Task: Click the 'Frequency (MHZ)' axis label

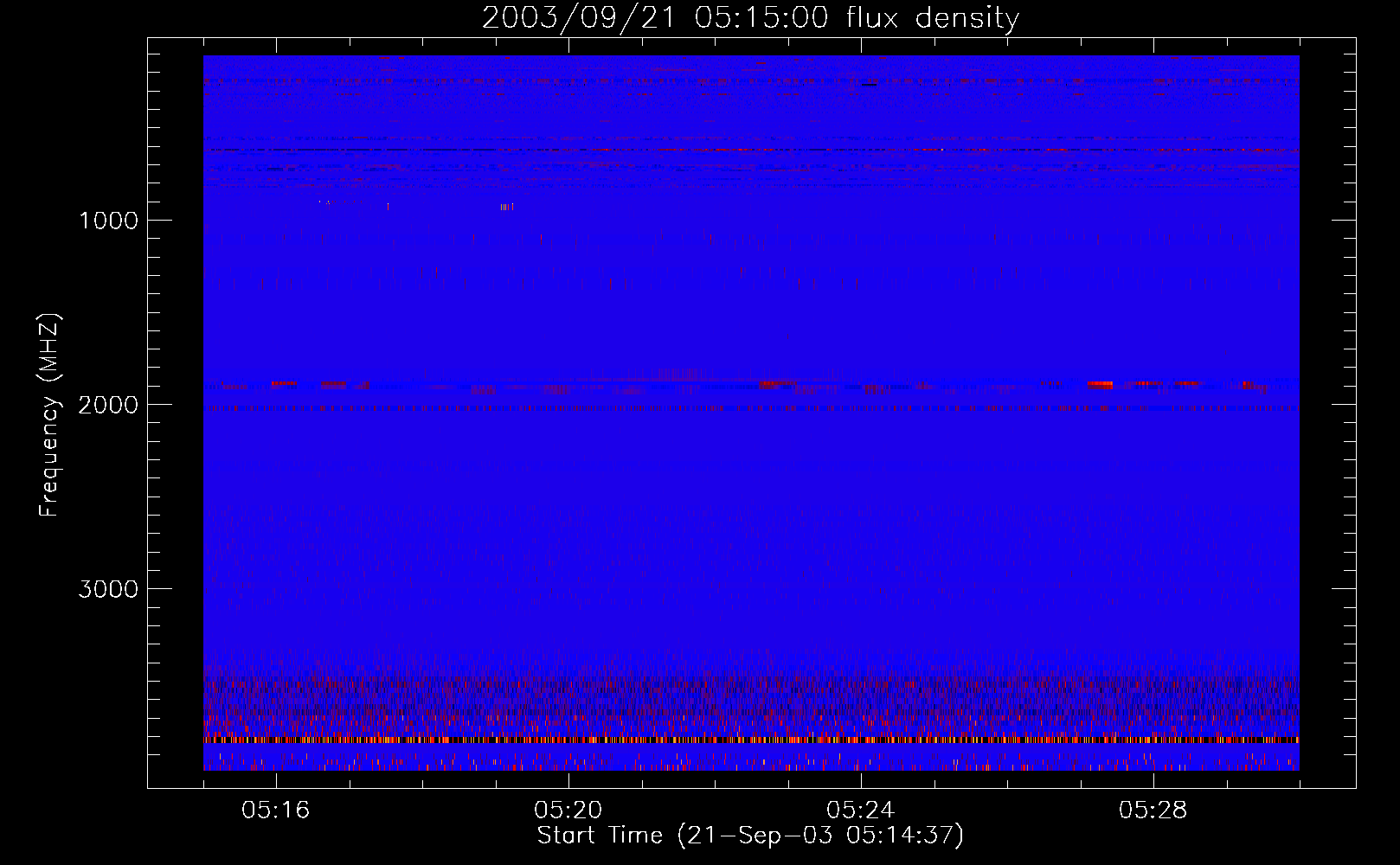Action: coord(49,415)
